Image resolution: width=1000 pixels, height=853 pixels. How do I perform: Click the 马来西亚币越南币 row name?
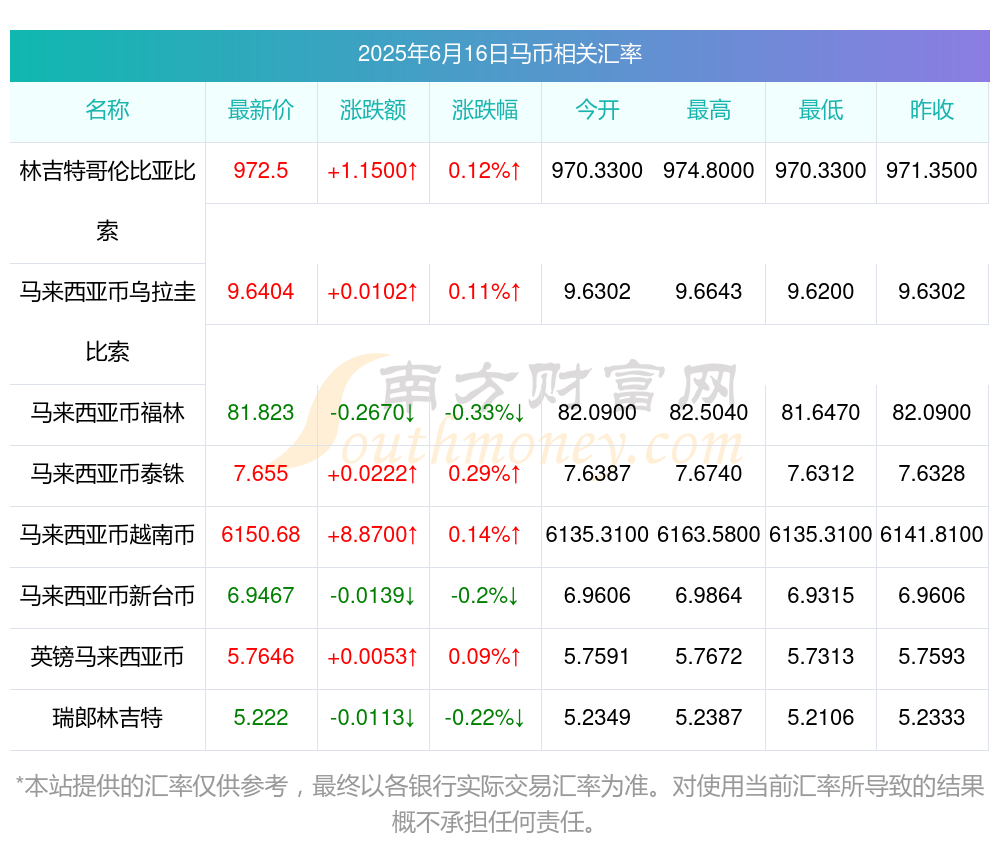tap(107, 535)
